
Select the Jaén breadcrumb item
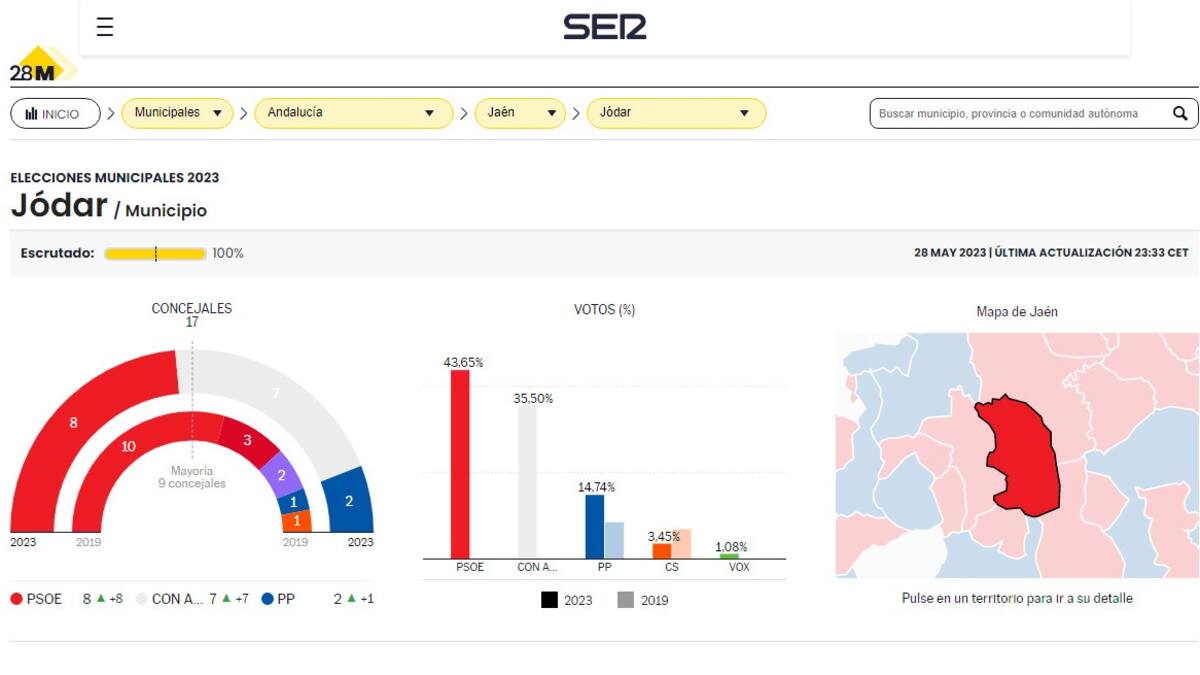[521, 113]
